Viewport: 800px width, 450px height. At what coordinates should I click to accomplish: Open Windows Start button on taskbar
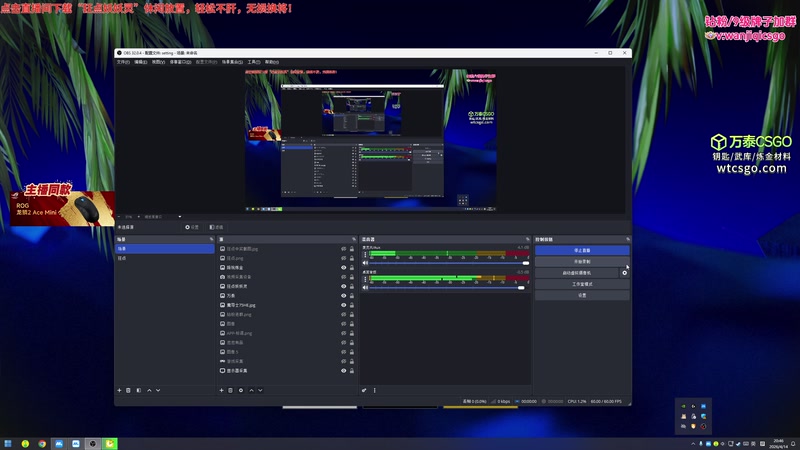8,443
